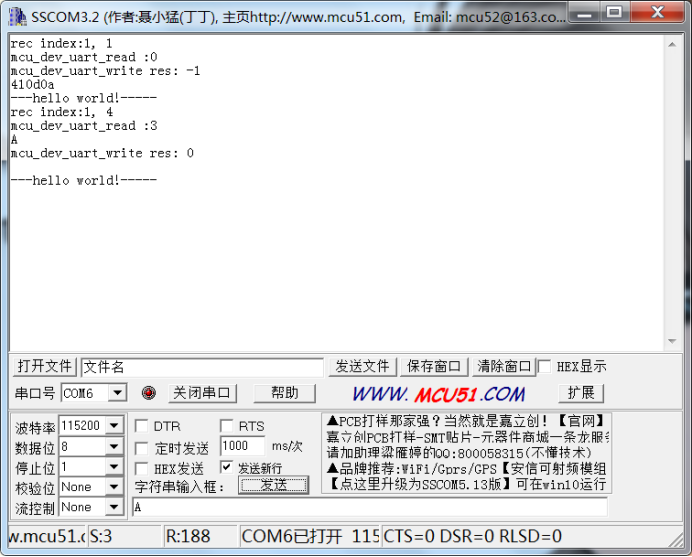Open the 波特率 115200 baud rate dropdown
The image size is (692, 557).
tap(114, 425)
